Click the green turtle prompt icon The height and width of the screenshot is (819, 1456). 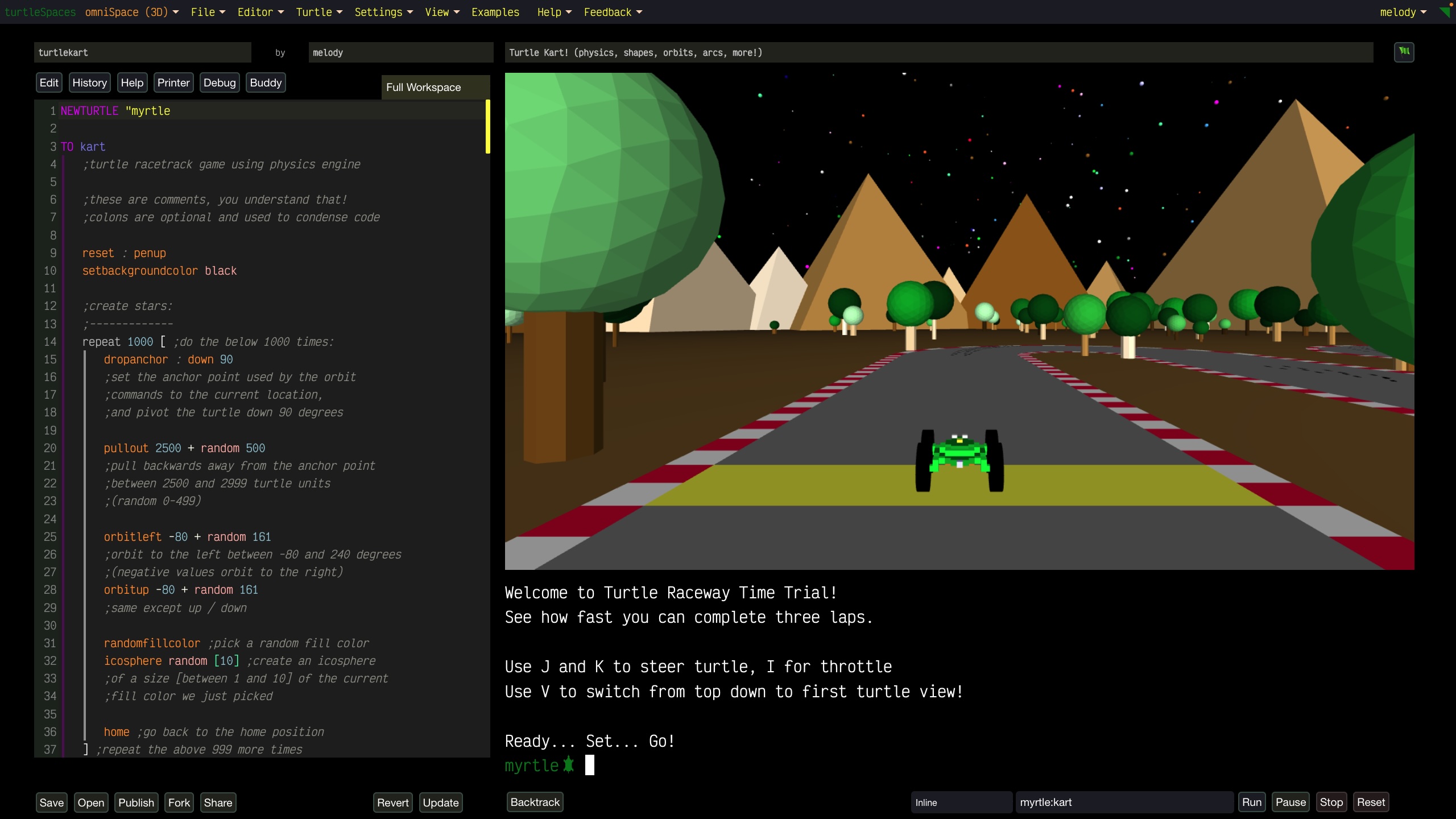click(x=568, y=765)
